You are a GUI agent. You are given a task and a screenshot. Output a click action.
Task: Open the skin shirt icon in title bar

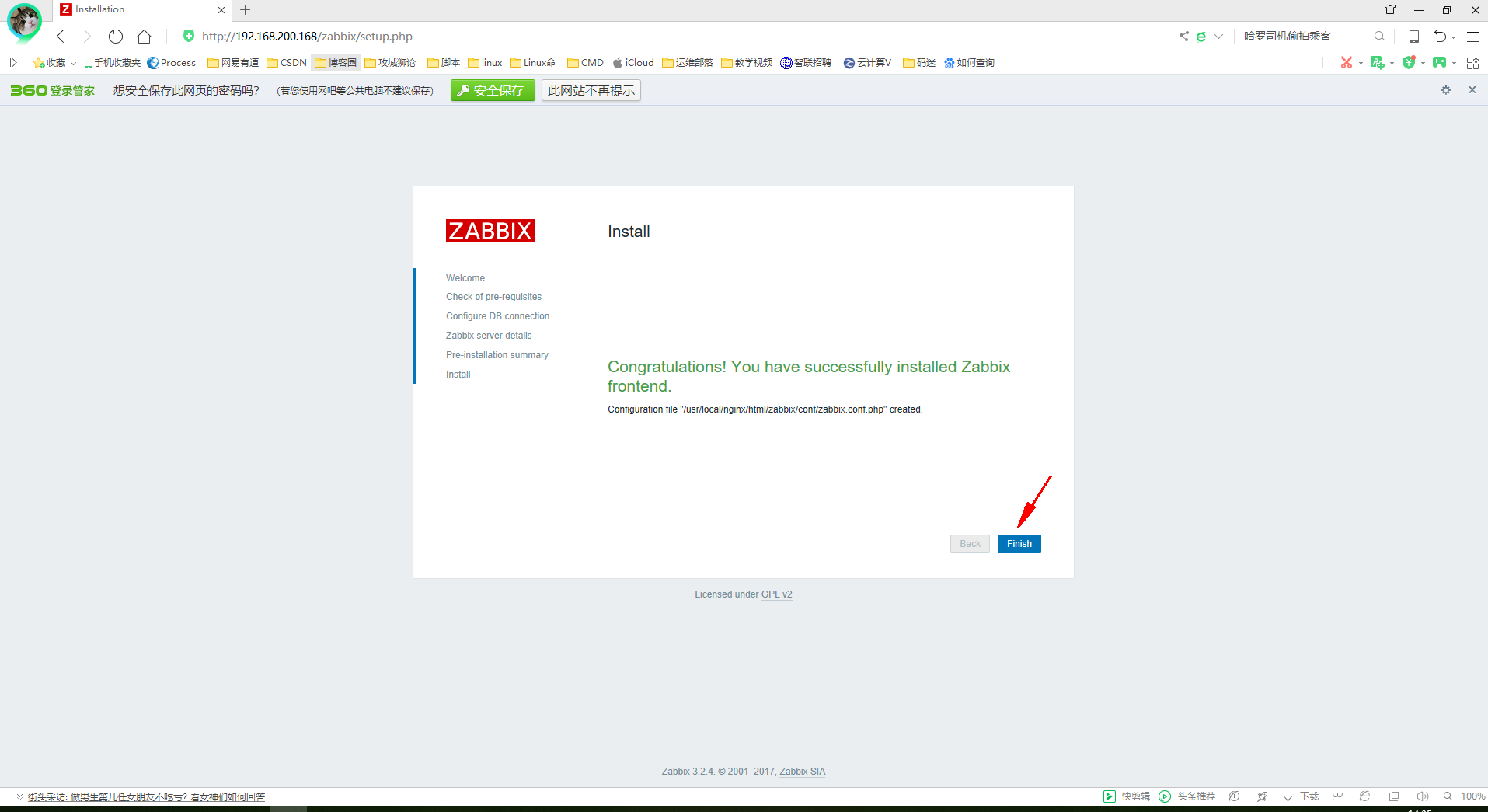tap(1390, 10)
